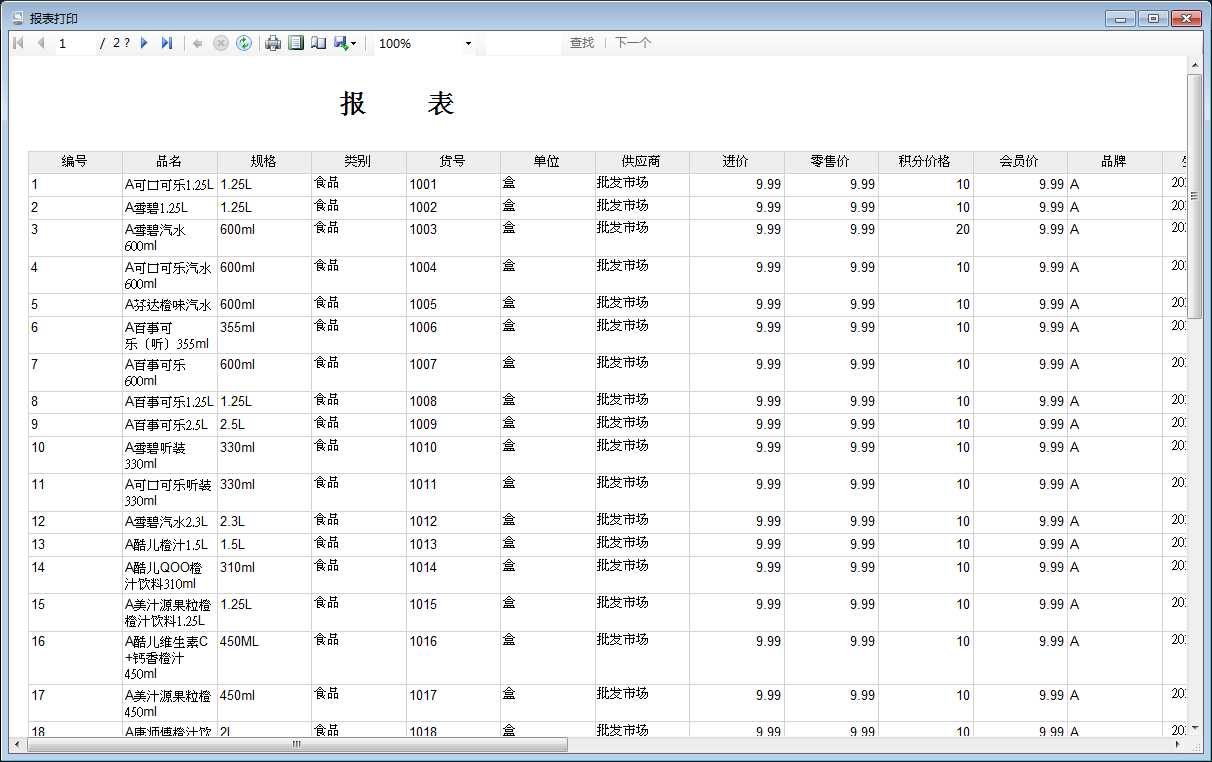
Task: Click the 报表 report title
Action: [397, 103]
